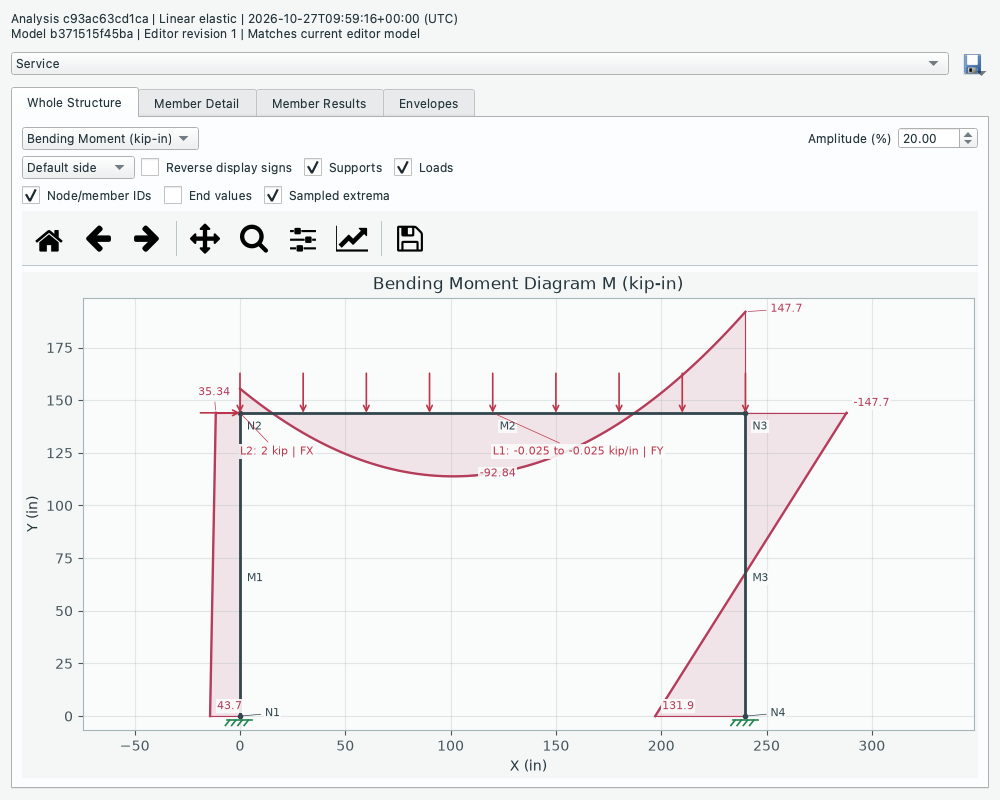The height and width of the screenshot is (800, 1000).
Task: Uncheck the Loads checkbox
Action: (402, 167)
